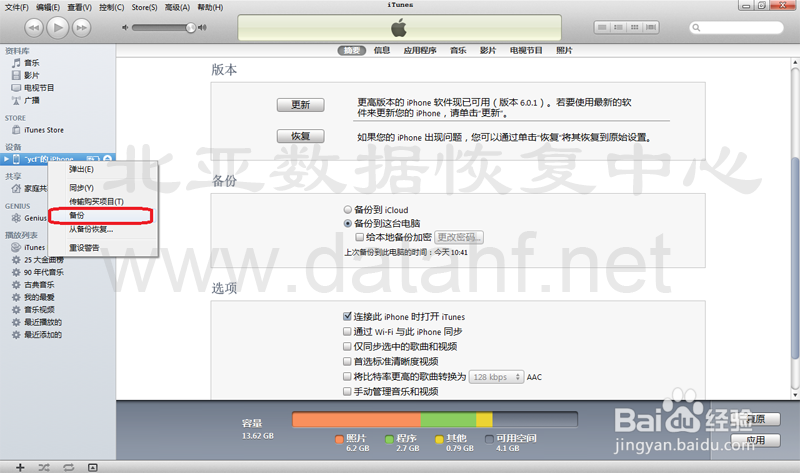Enable 首选标准清晰度视频 checkbox
This screenshot has height=473, width=800.
coord(347,361)
